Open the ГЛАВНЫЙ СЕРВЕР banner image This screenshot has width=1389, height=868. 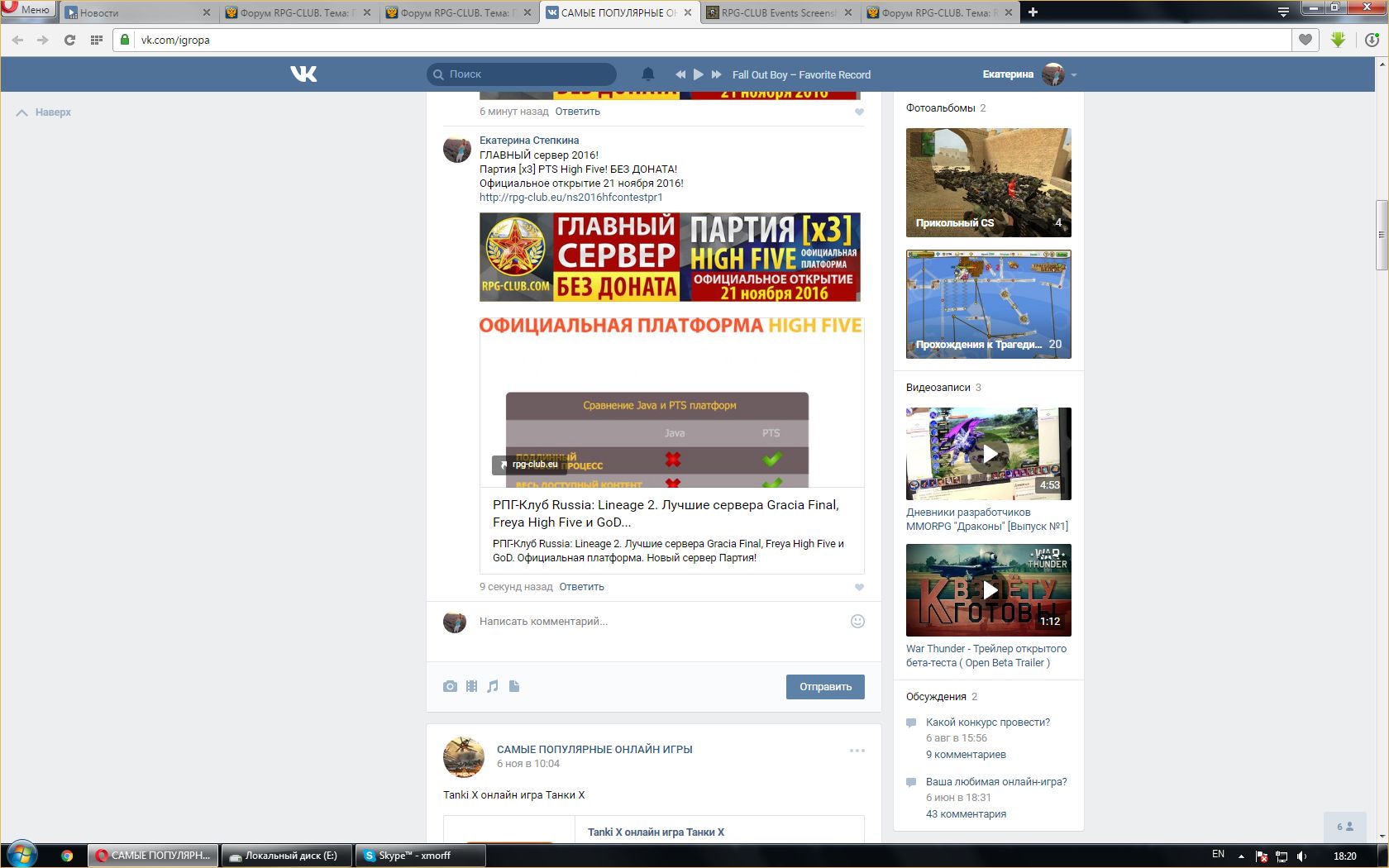(670, 257)
